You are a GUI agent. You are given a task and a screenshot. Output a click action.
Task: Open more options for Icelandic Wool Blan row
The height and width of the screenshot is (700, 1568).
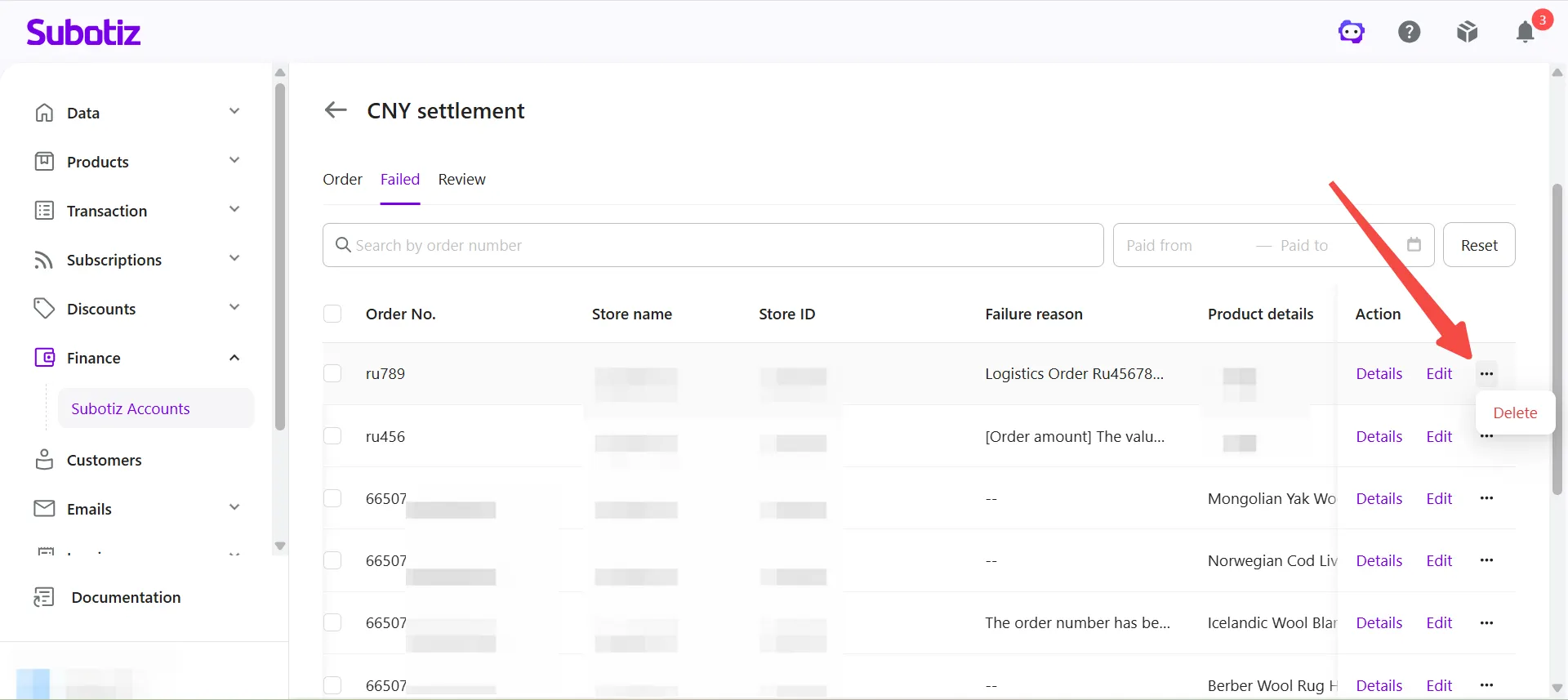1486,622
